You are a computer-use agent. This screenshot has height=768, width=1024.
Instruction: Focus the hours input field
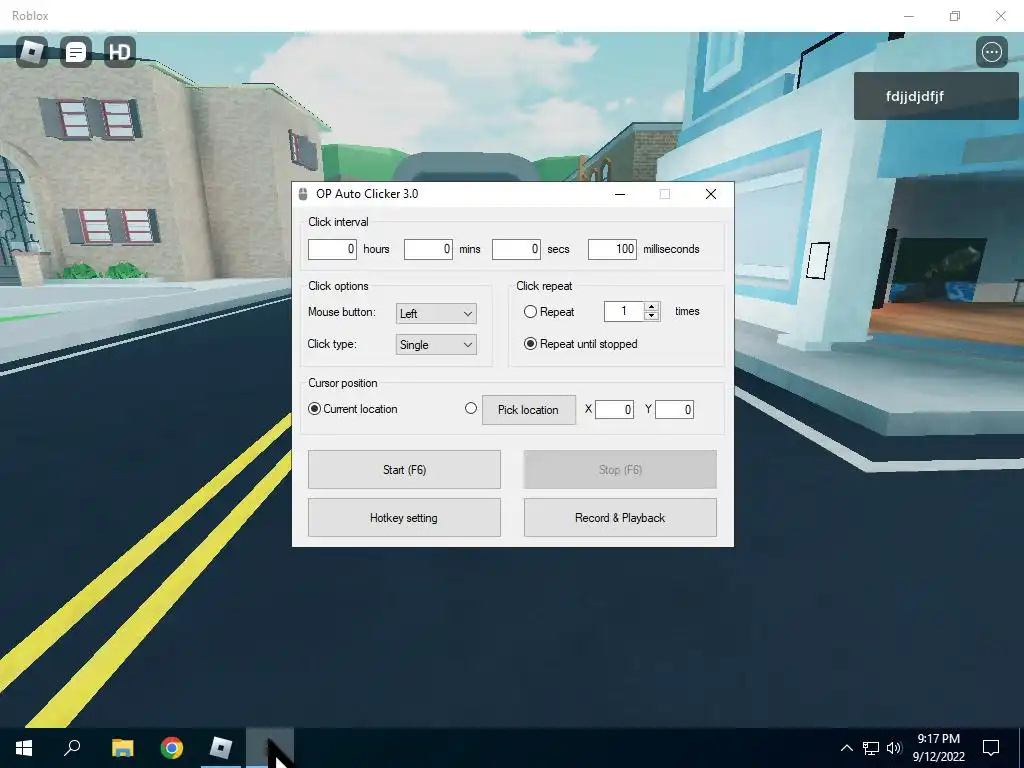coord(332,249)
